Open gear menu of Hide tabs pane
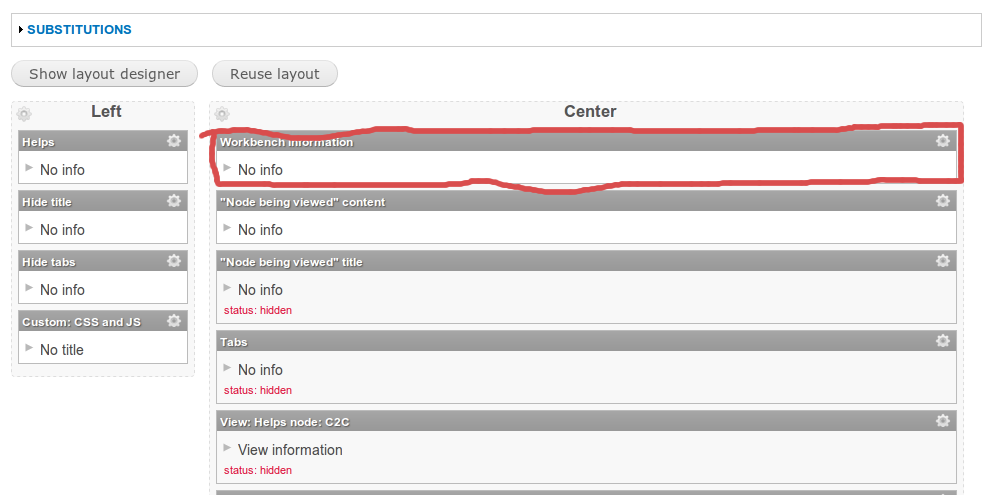Screen dimensions: 997x495 coord(174,260)
